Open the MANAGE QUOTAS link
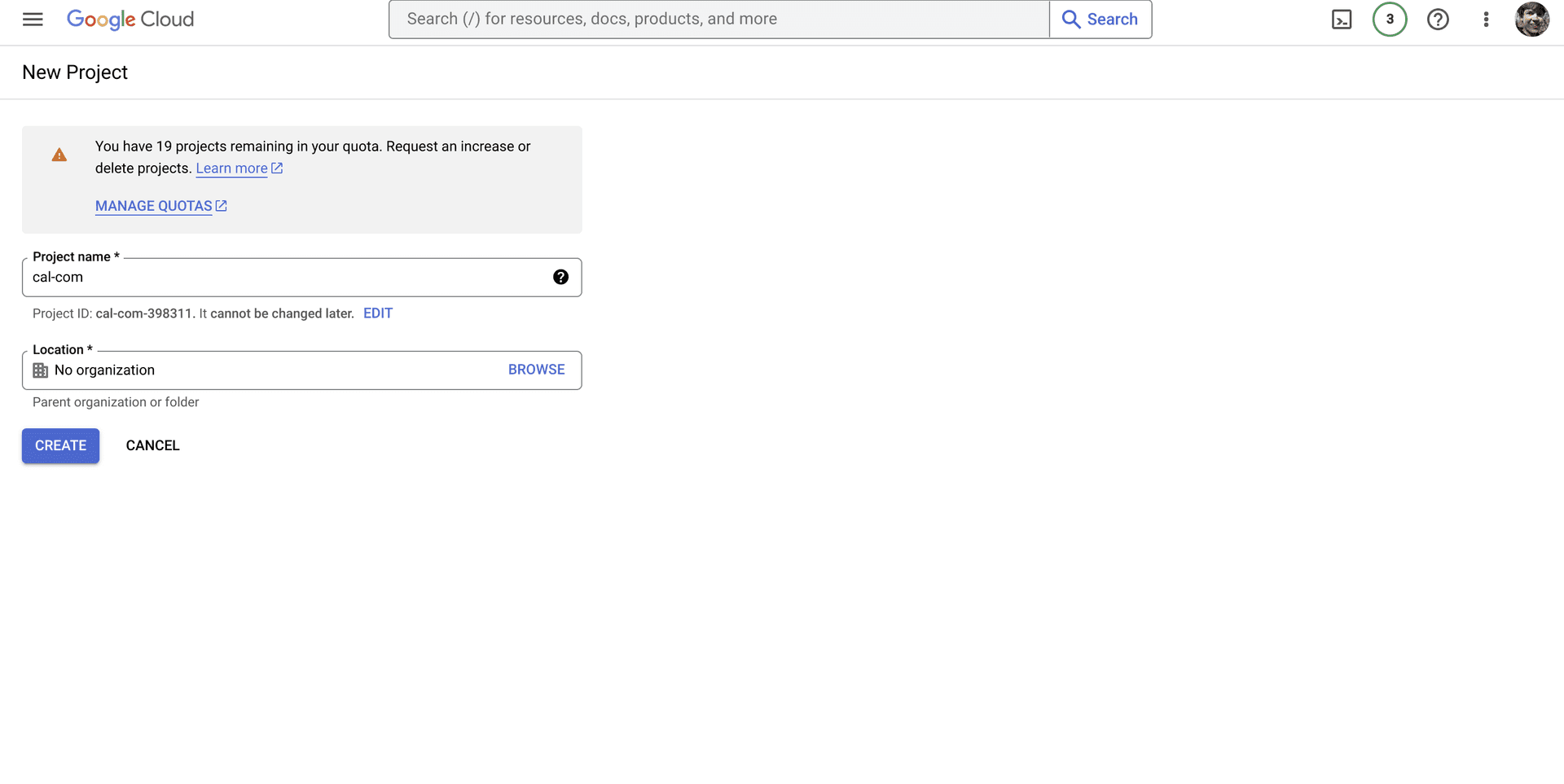This screenshot has width=1564, height=784. (154, 207)
